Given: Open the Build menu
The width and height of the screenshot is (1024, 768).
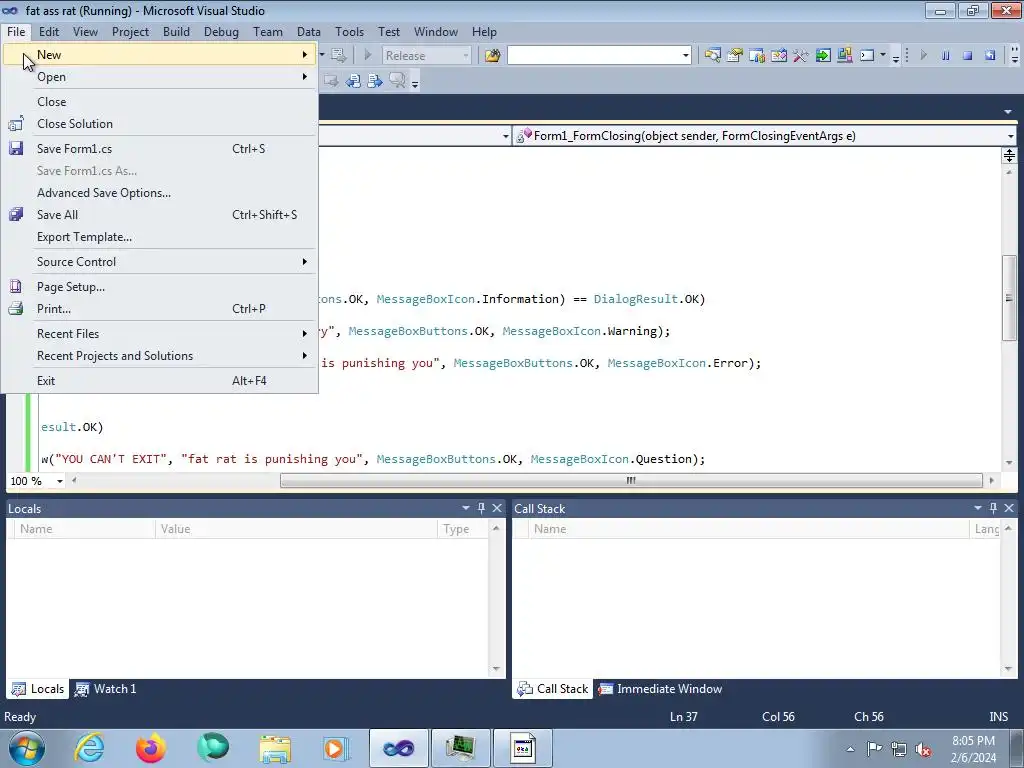Looking at the screenshot, I should tap(176, 32).
